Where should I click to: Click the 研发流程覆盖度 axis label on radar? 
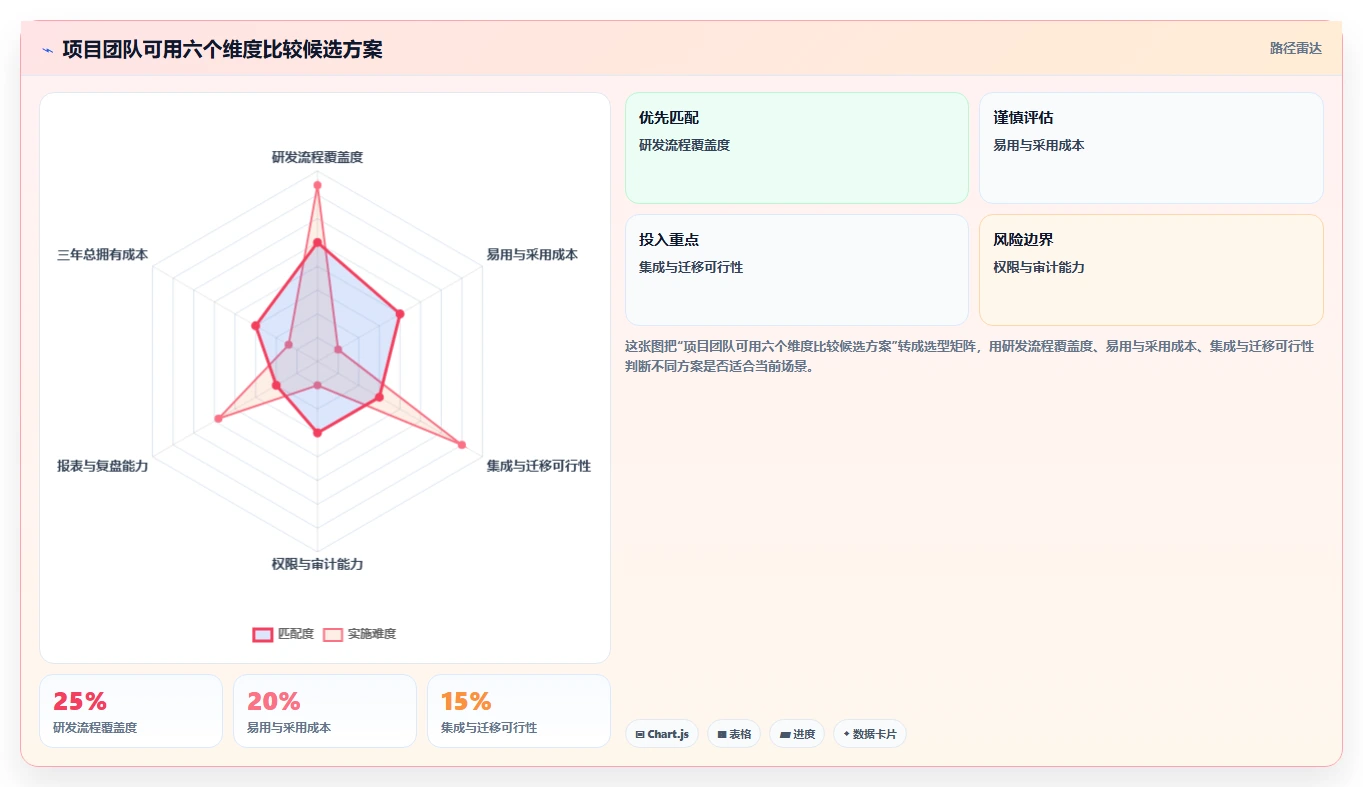click(317, 157)
